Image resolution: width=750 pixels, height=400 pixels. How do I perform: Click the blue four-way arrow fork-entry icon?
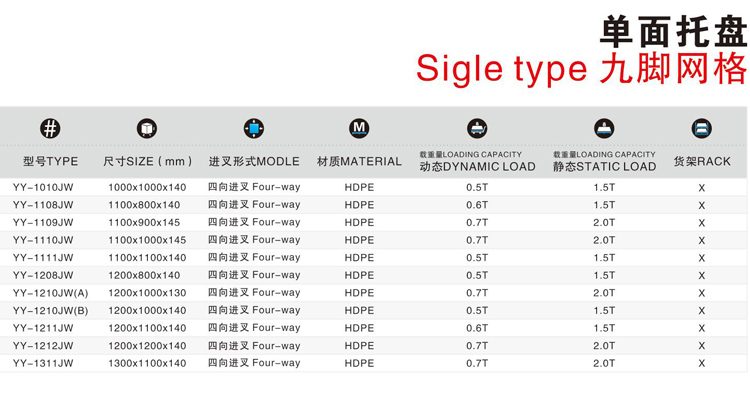pyautogui.click(x=254, y=128)
